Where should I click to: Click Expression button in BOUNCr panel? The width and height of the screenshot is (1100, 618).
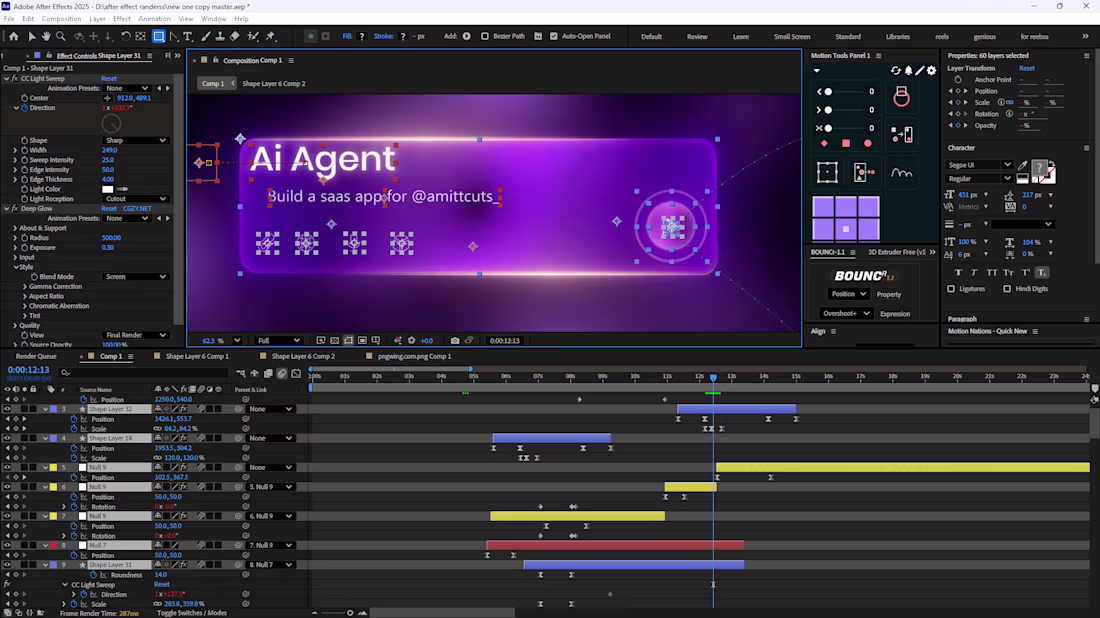pos(894,313)
